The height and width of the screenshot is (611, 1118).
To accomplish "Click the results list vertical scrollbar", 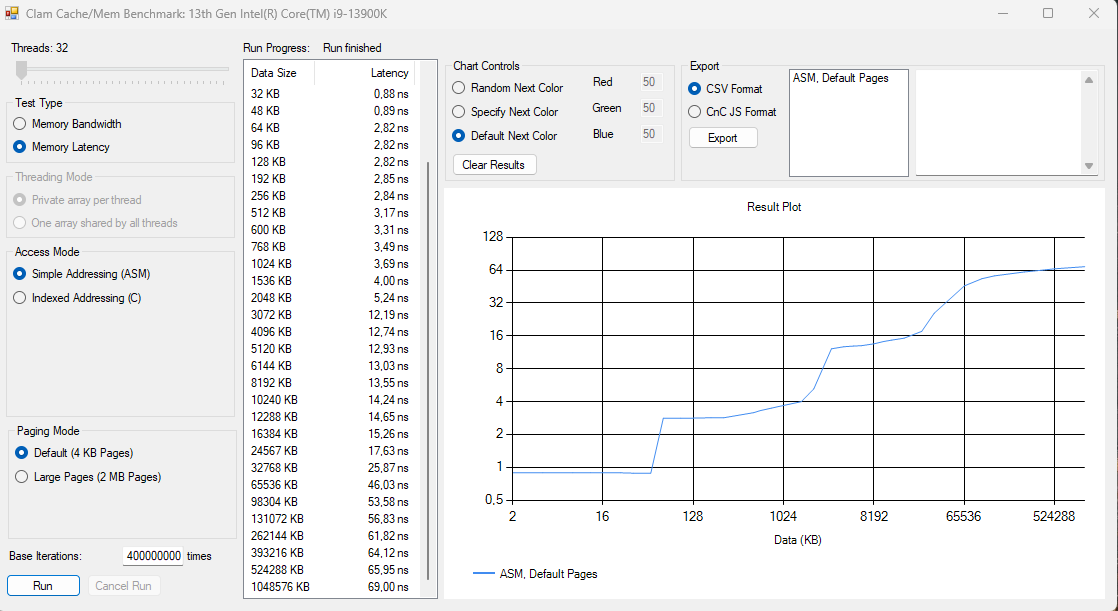I will click(428, 369).
